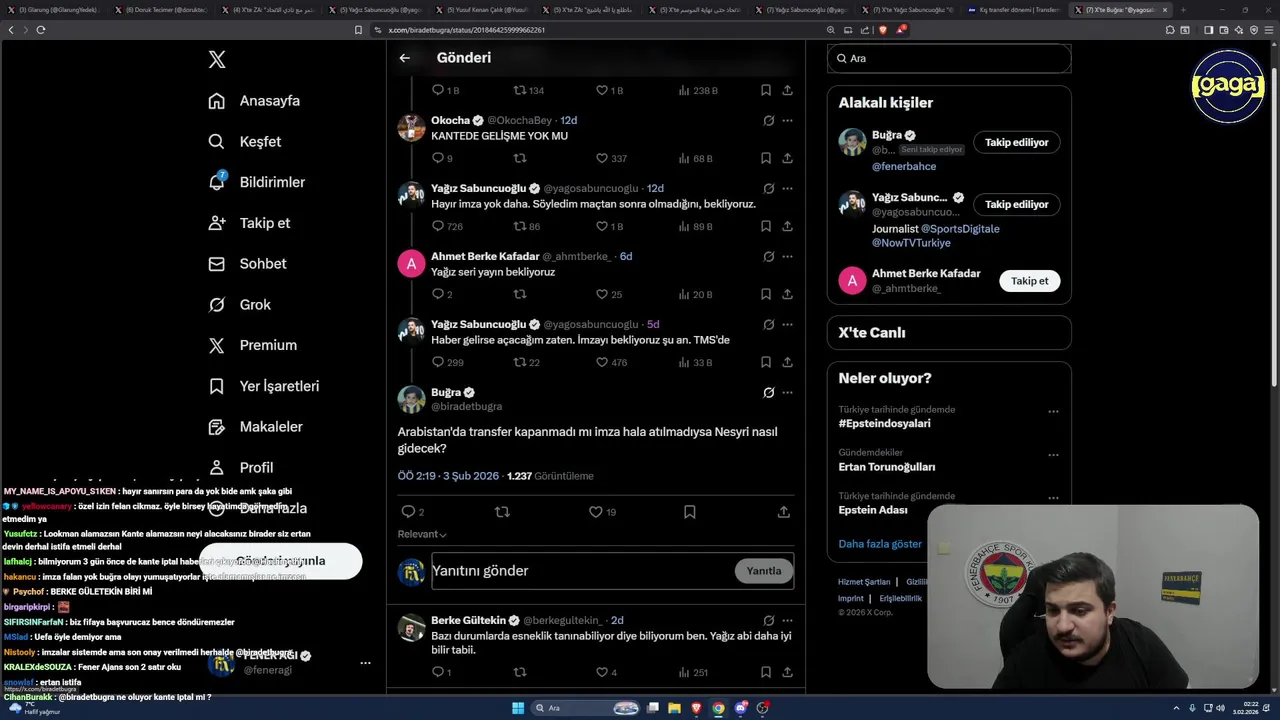Screen dimensions: 1280x720
Task: Share Buğra's main post
Action: (784, 512)
